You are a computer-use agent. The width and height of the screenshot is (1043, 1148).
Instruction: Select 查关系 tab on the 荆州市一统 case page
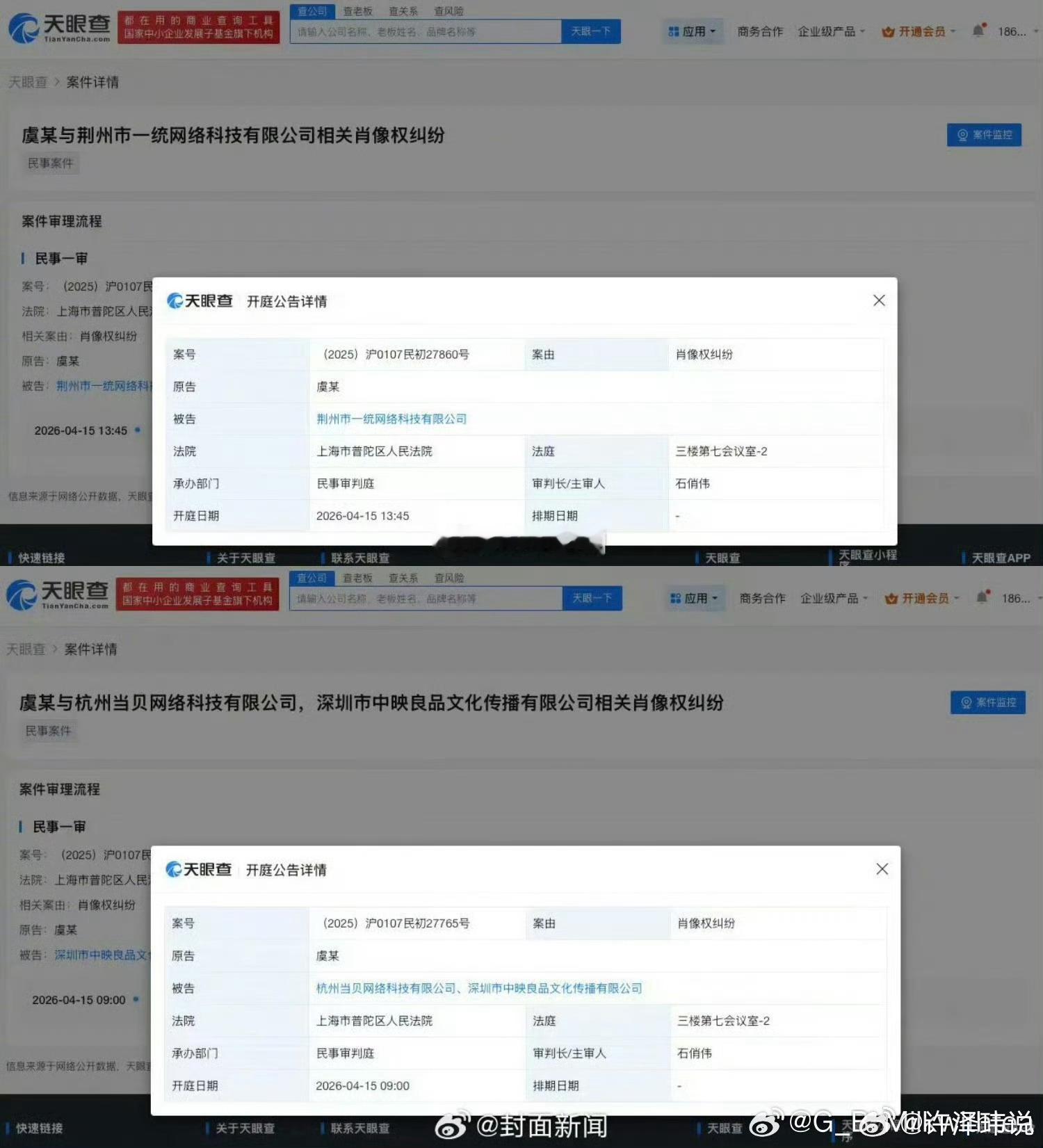[403, 11]
